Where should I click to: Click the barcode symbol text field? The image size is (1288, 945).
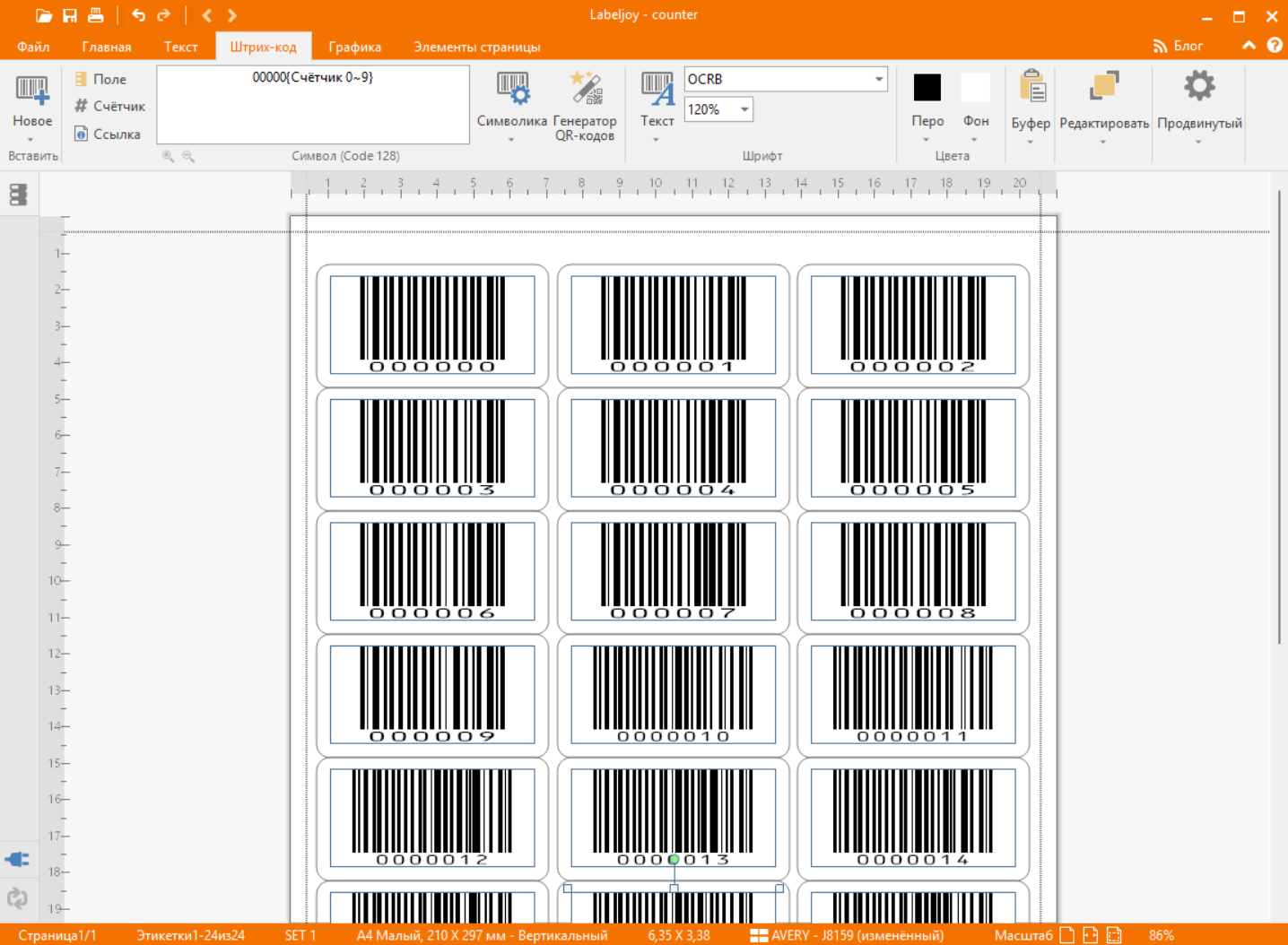(313, 104)
